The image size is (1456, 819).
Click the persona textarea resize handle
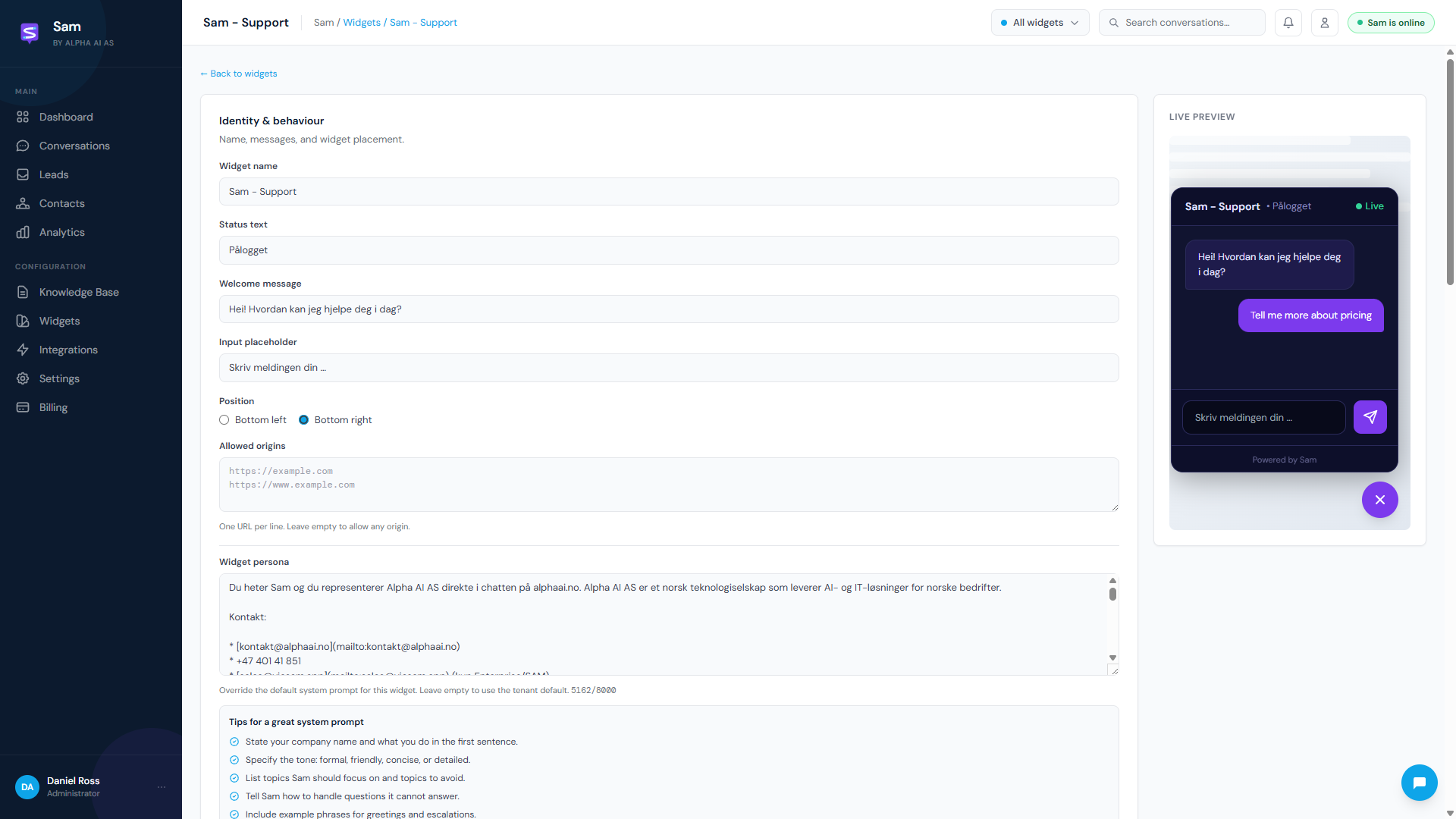click(1113, 670)
